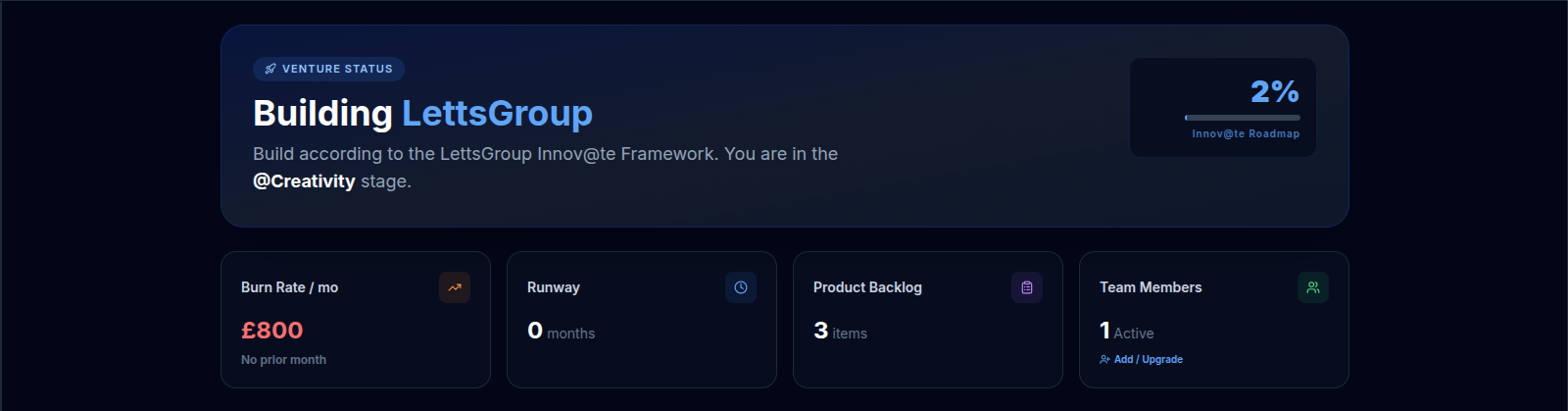Select the VENTURE STATUS badge text
The image size is (1568, 411).
point(337,69)
